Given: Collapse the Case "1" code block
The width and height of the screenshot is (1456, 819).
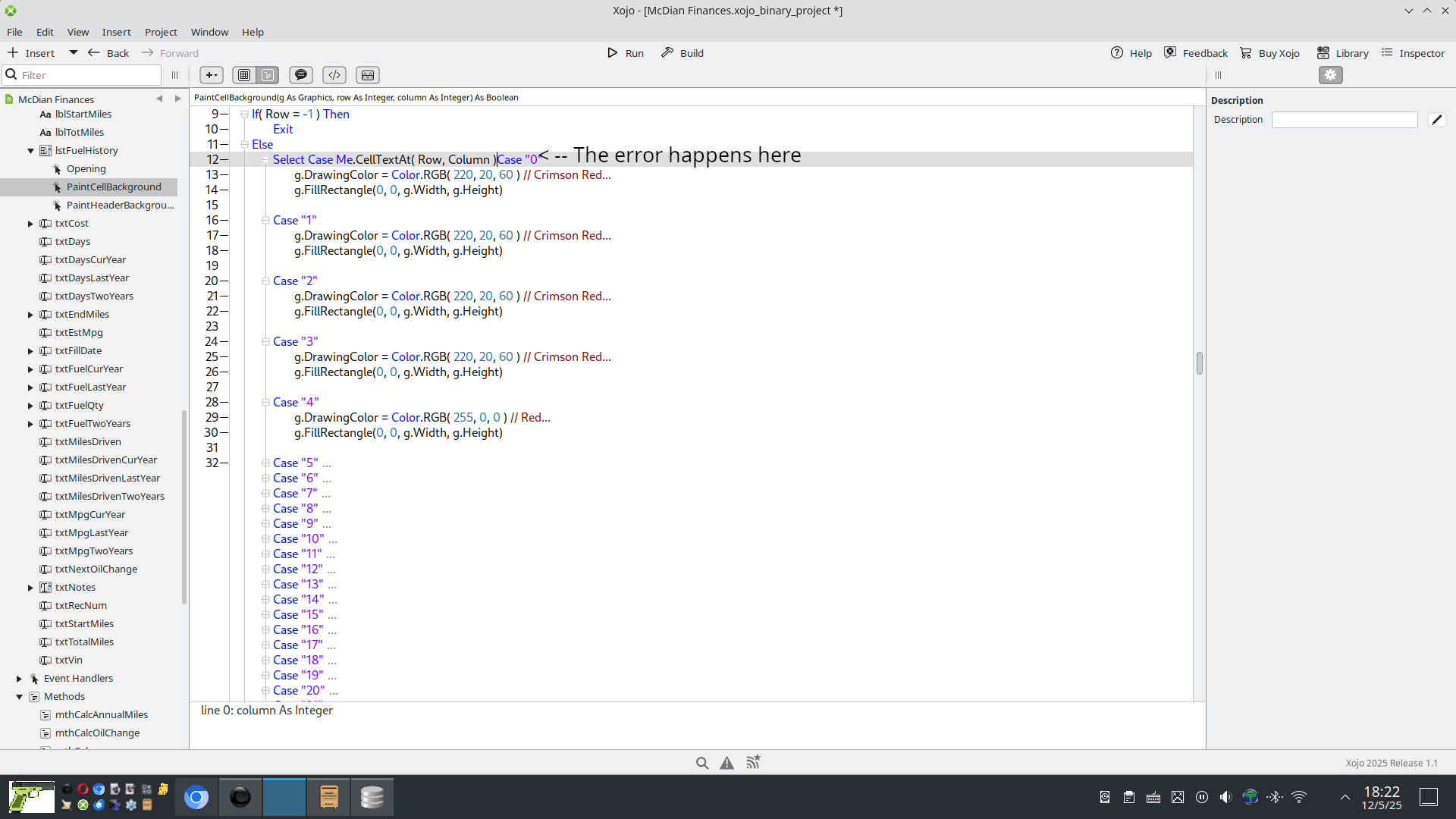Looking at the screenshot, I should click(x=265, y=221).
